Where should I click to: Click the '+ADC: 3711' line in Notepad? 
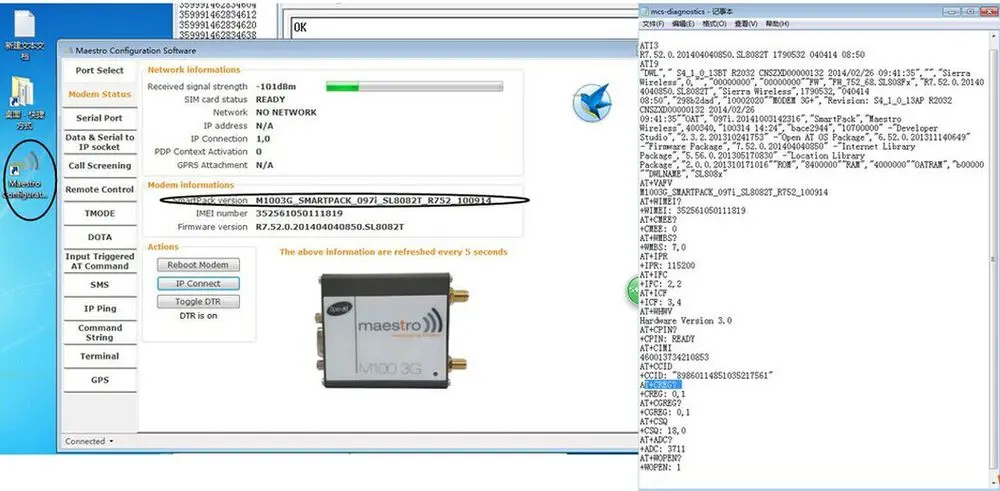click(663, 450)
